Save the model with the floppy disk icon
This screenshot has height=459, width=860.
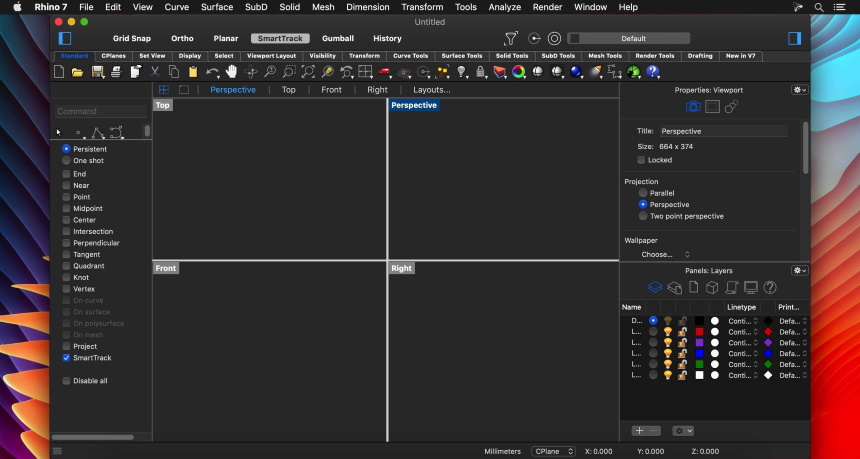(97, 72)
